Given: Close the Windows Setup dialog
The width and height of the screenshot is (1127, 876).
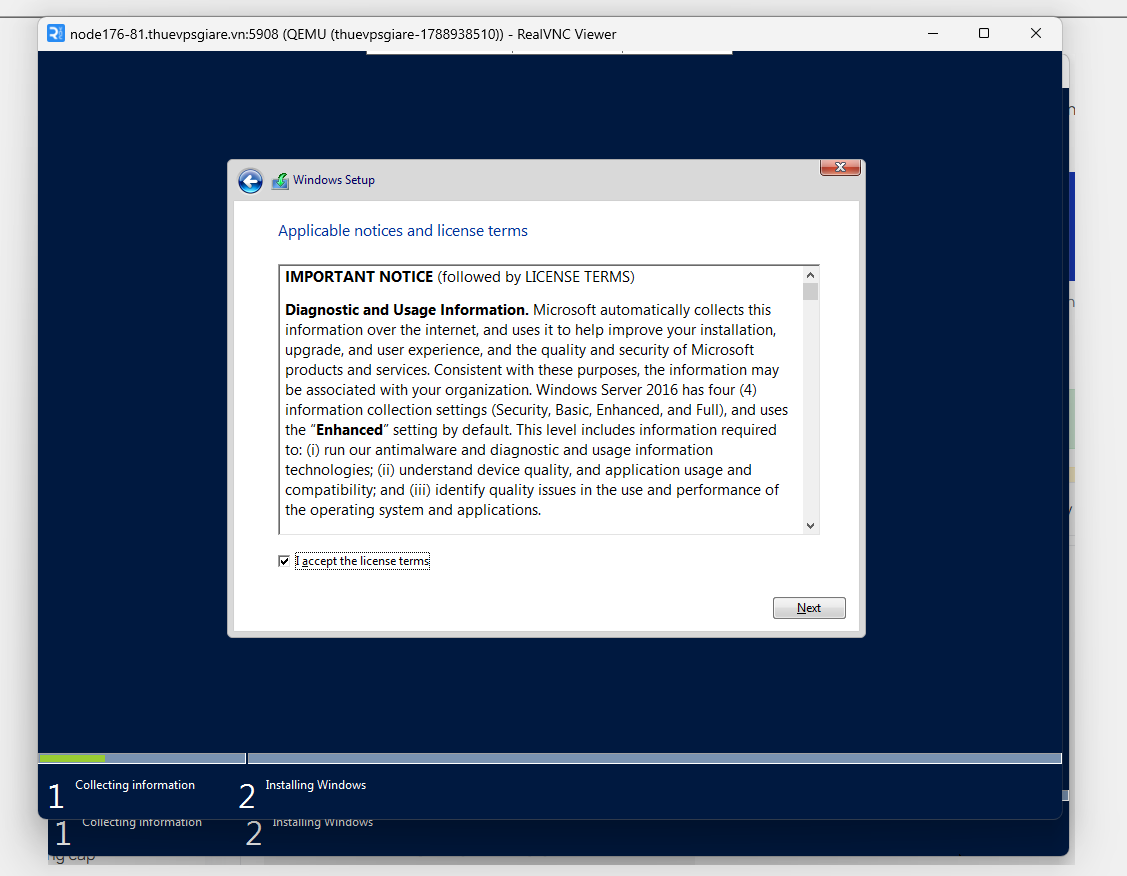Looking at the screenshot, I should pyautogui.click(x=840, y=167).
